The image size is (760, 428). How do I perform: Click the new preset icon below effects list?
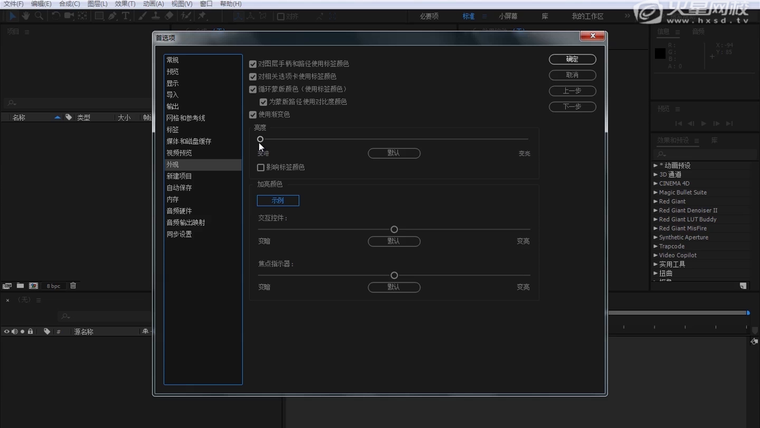745,285
